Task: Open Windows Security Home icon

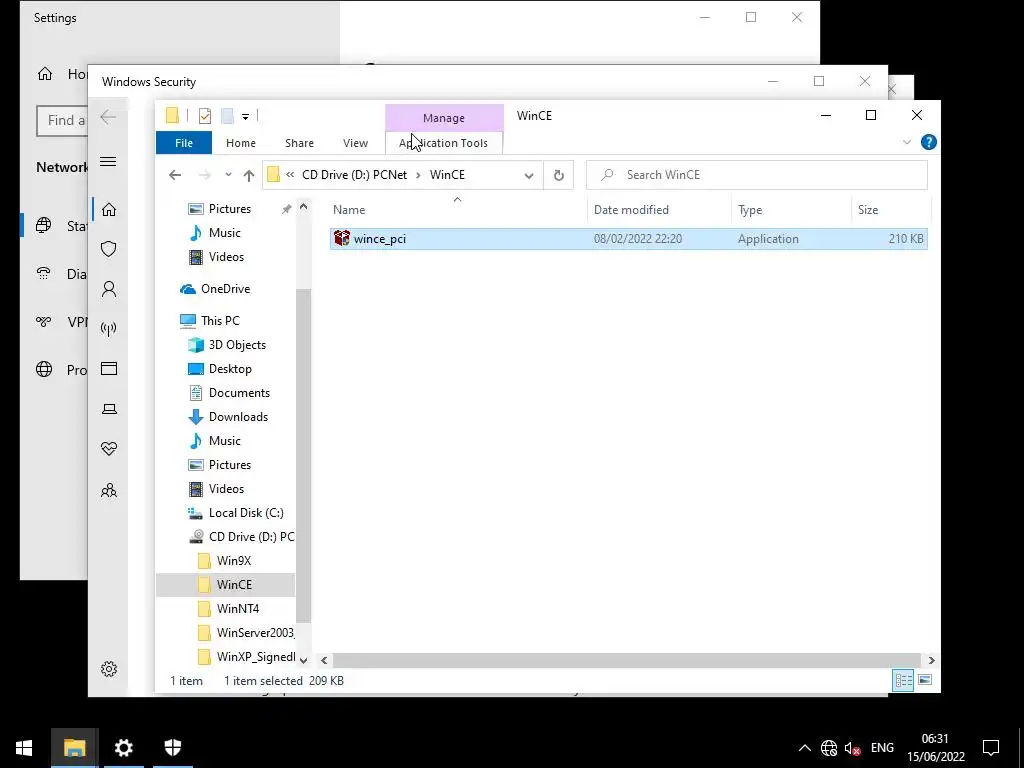Action: point(108,210)
